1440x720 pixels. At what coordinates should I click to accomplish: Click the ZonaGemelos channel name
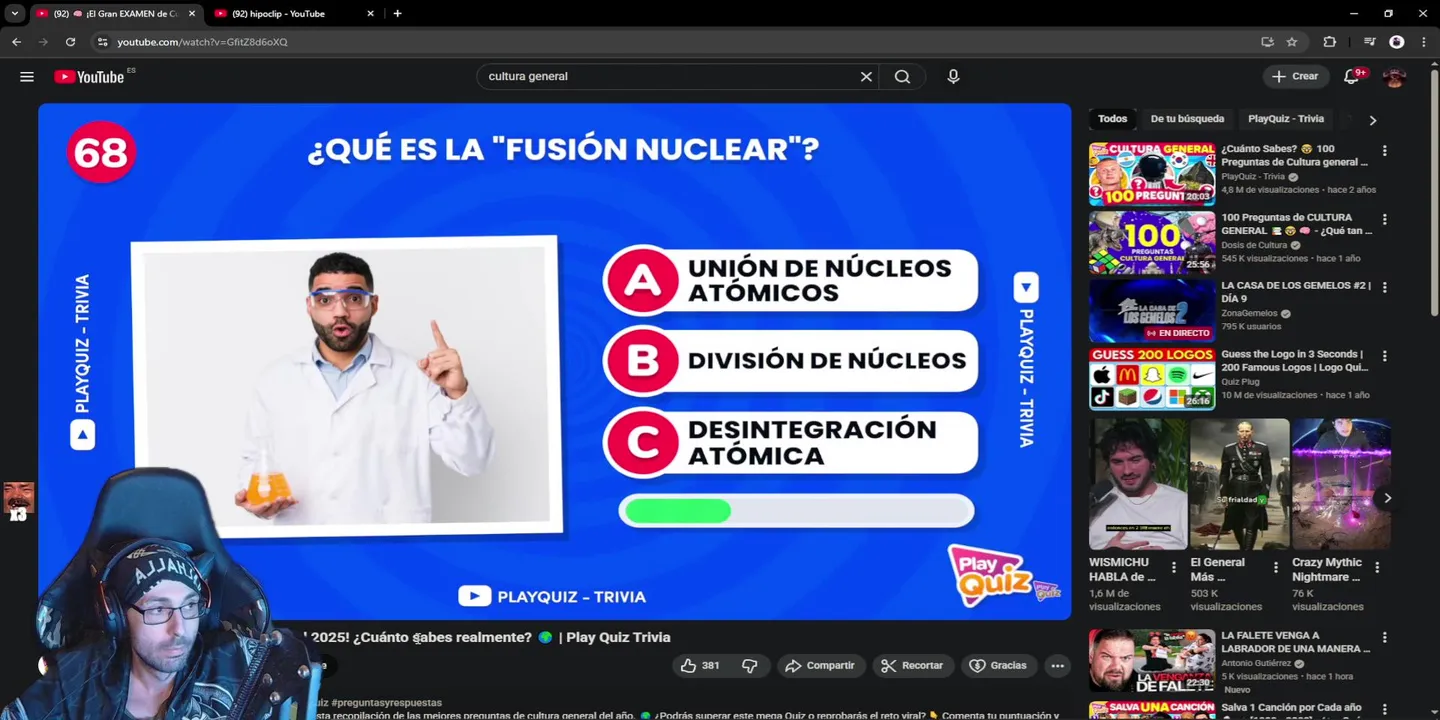(1250, 313)
